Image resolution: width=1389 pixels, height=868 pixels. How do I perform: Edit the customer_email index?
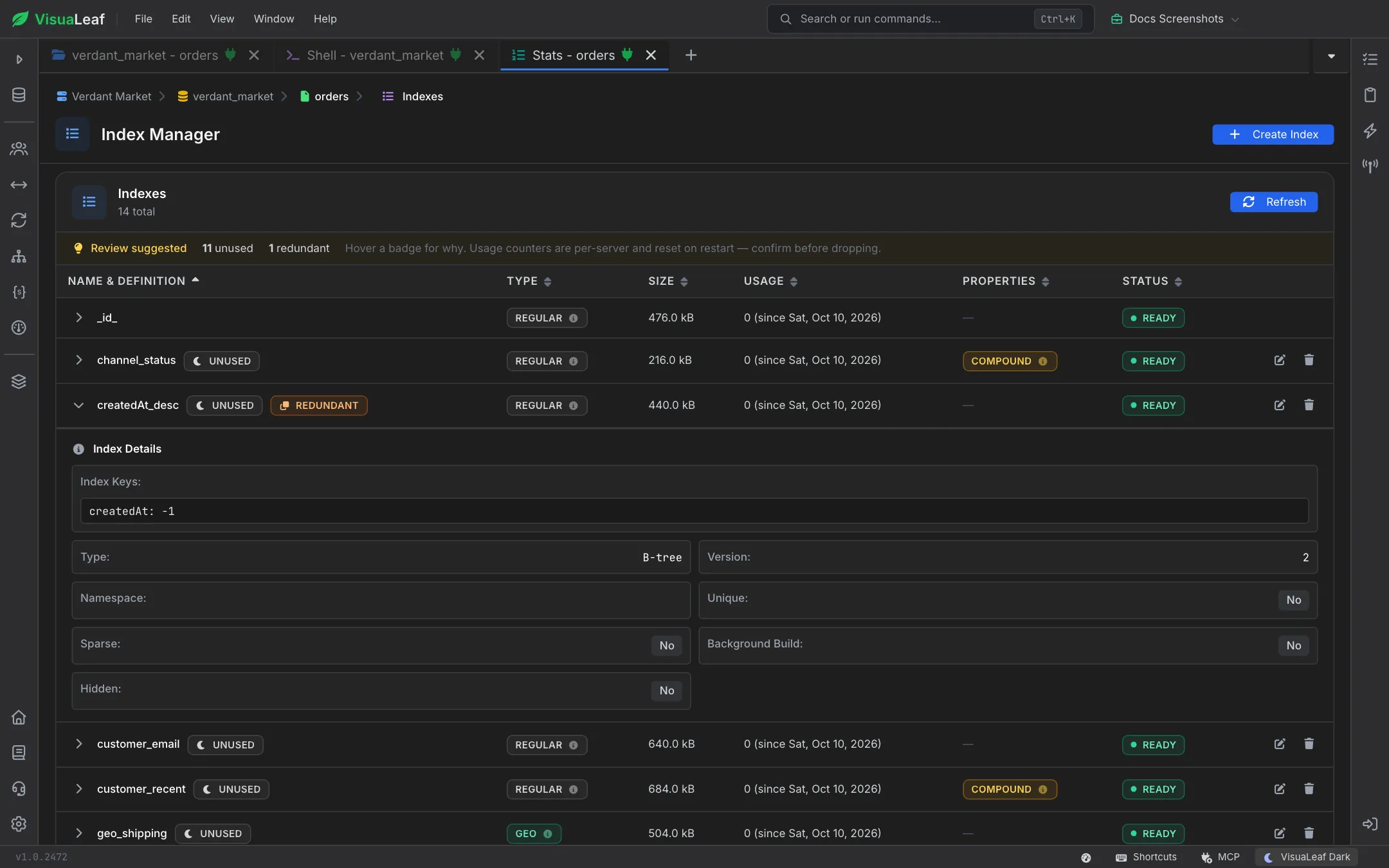[1280, 744]
